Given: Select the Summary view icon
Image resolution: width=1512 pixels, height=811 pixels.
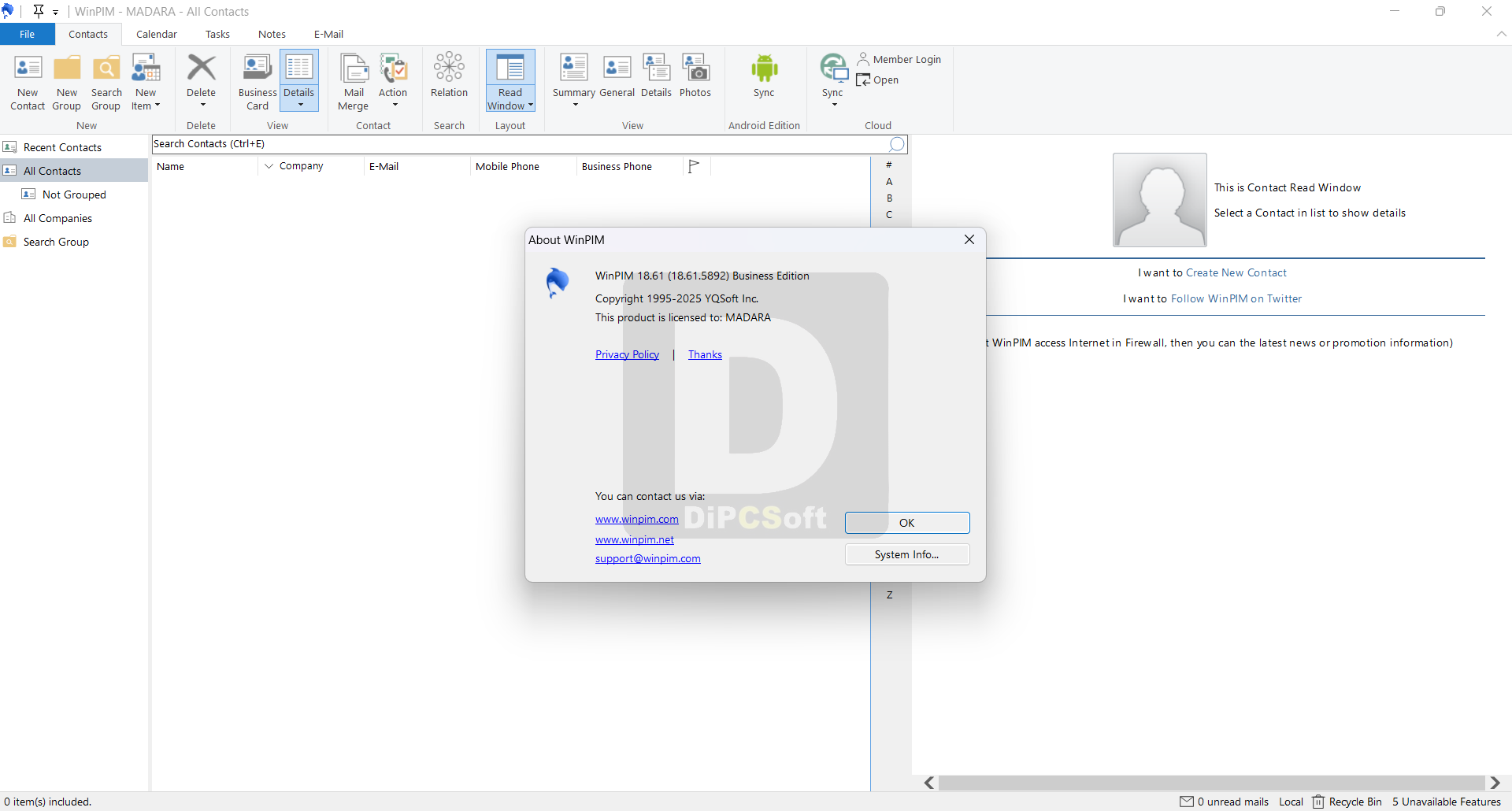Looking at the screenshot, I should pyautogui.click(x=574, y=68).
